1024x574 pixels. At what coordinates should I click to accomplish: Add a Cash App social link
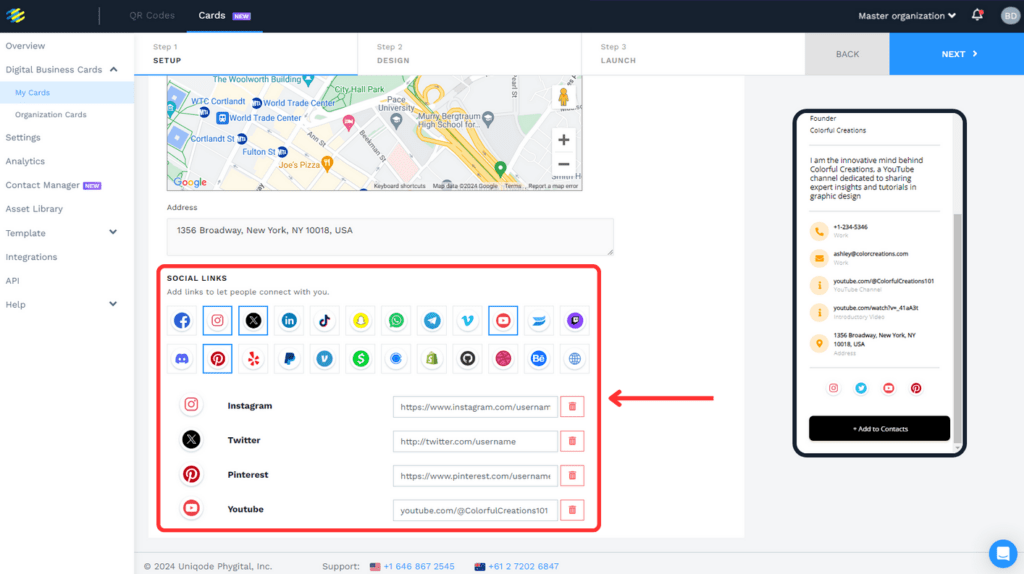(360, 359)
